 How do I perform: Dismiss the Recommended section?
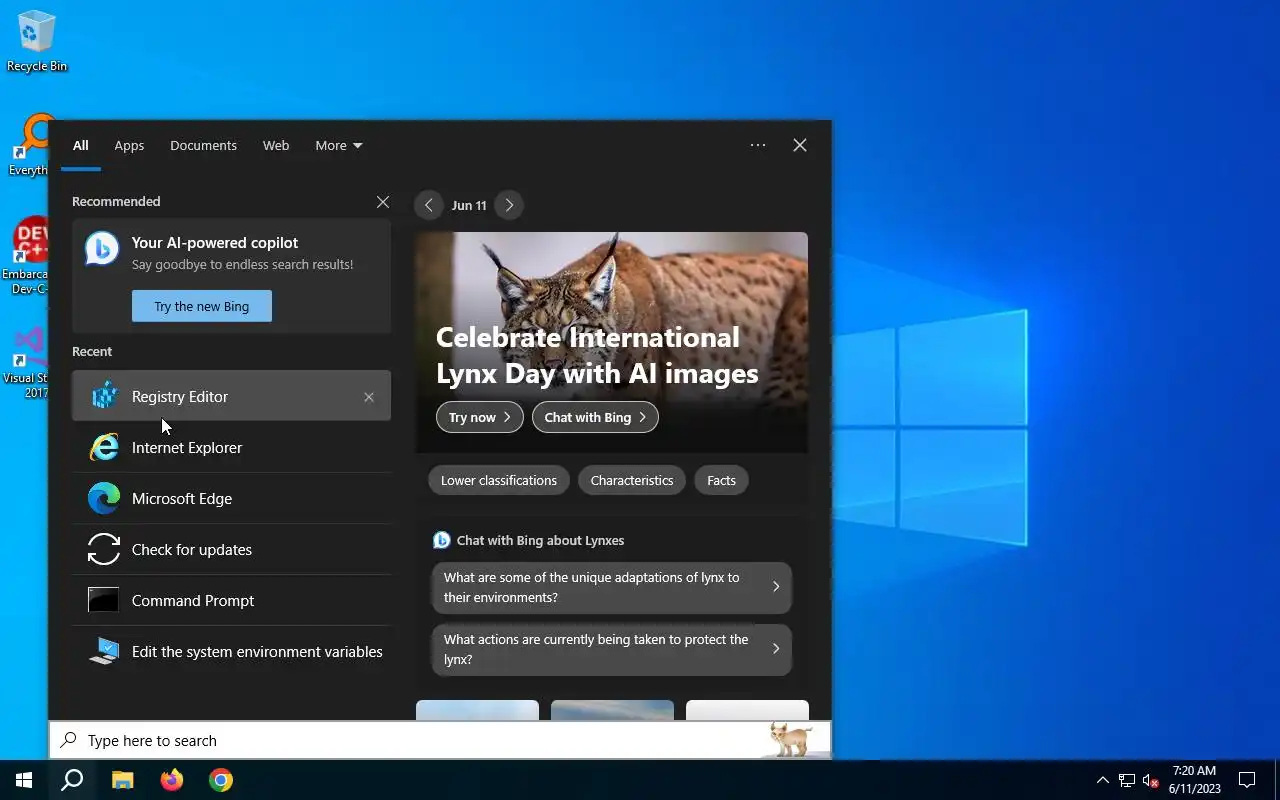pyautogui.click(x=383, y=202)
